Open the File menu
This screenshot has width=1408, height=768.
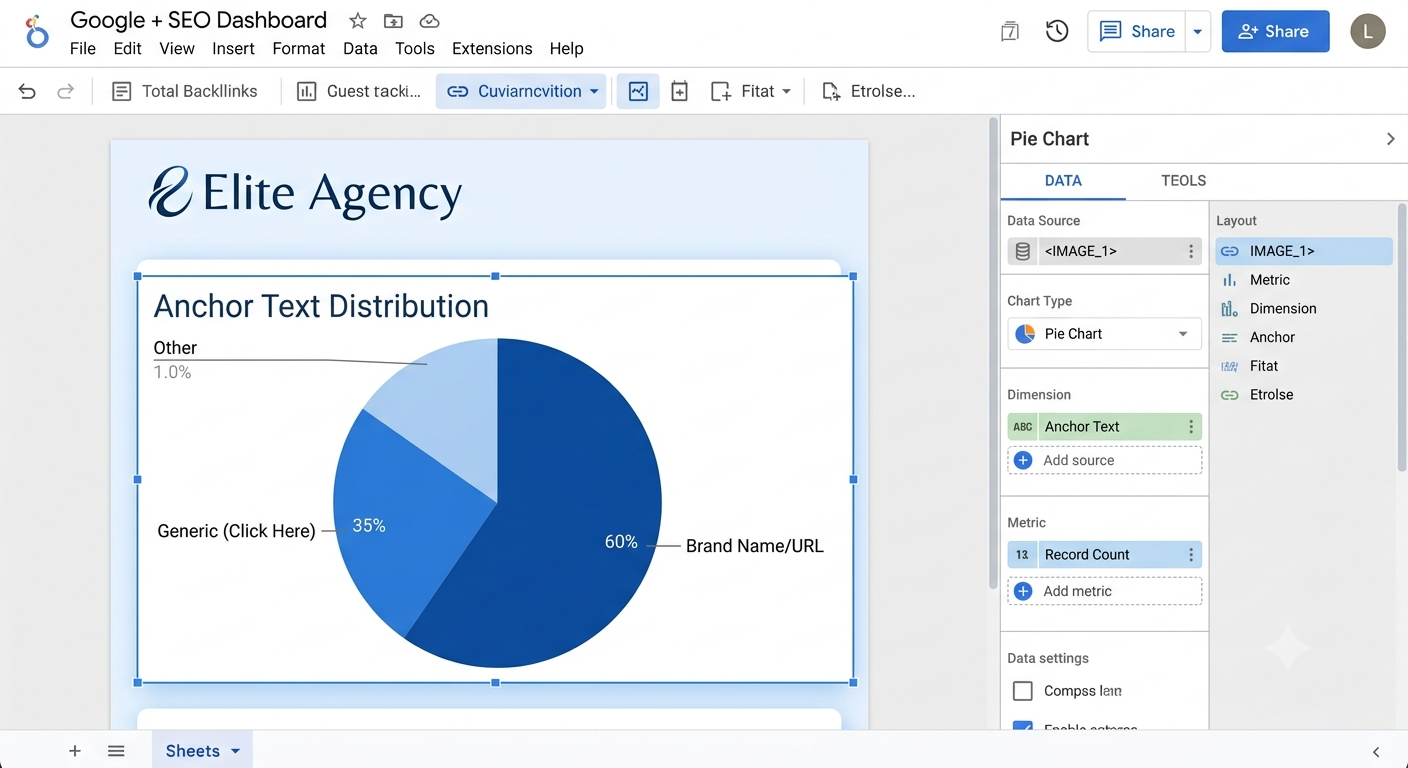coord(83,48)
